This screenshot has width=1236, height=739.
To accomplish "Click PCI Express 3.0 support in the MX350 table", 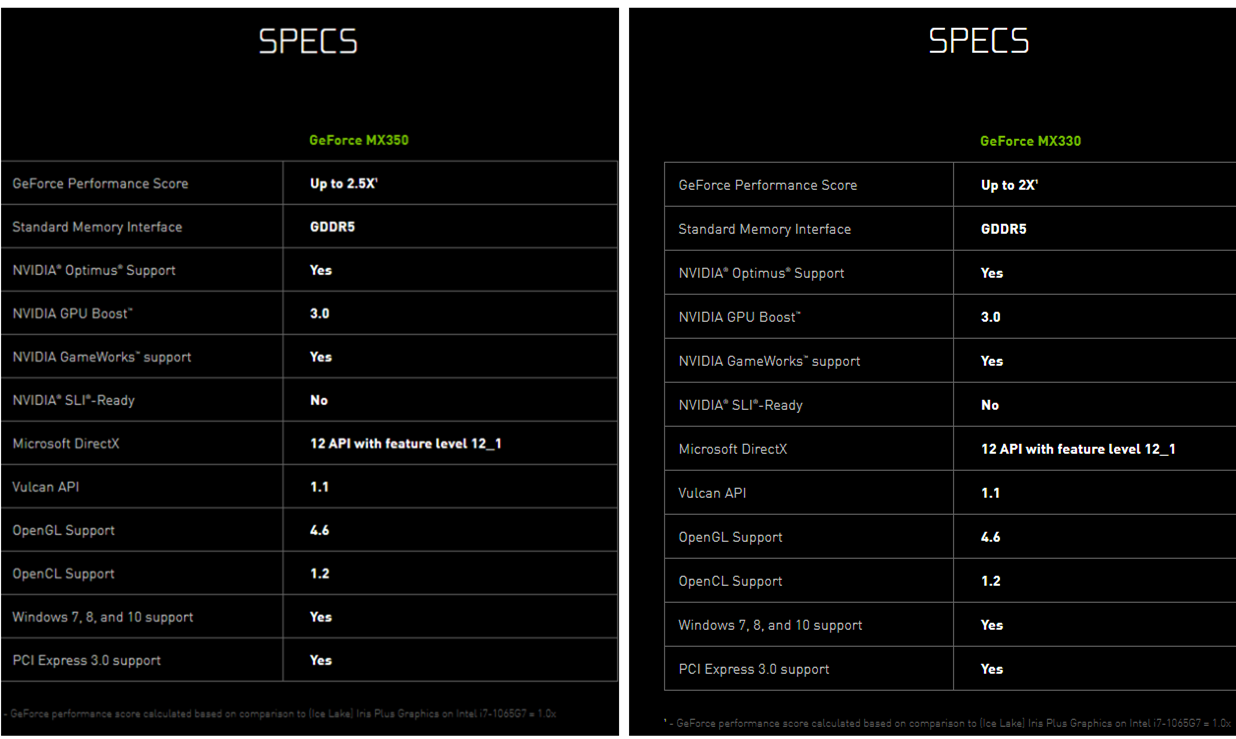I will pos(86,660).
